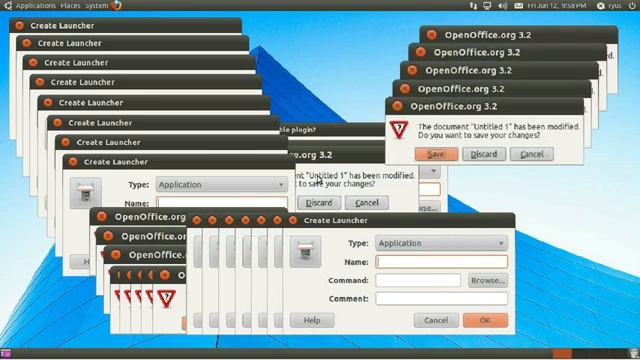Focus the Command input field

[x=418, y=280]
